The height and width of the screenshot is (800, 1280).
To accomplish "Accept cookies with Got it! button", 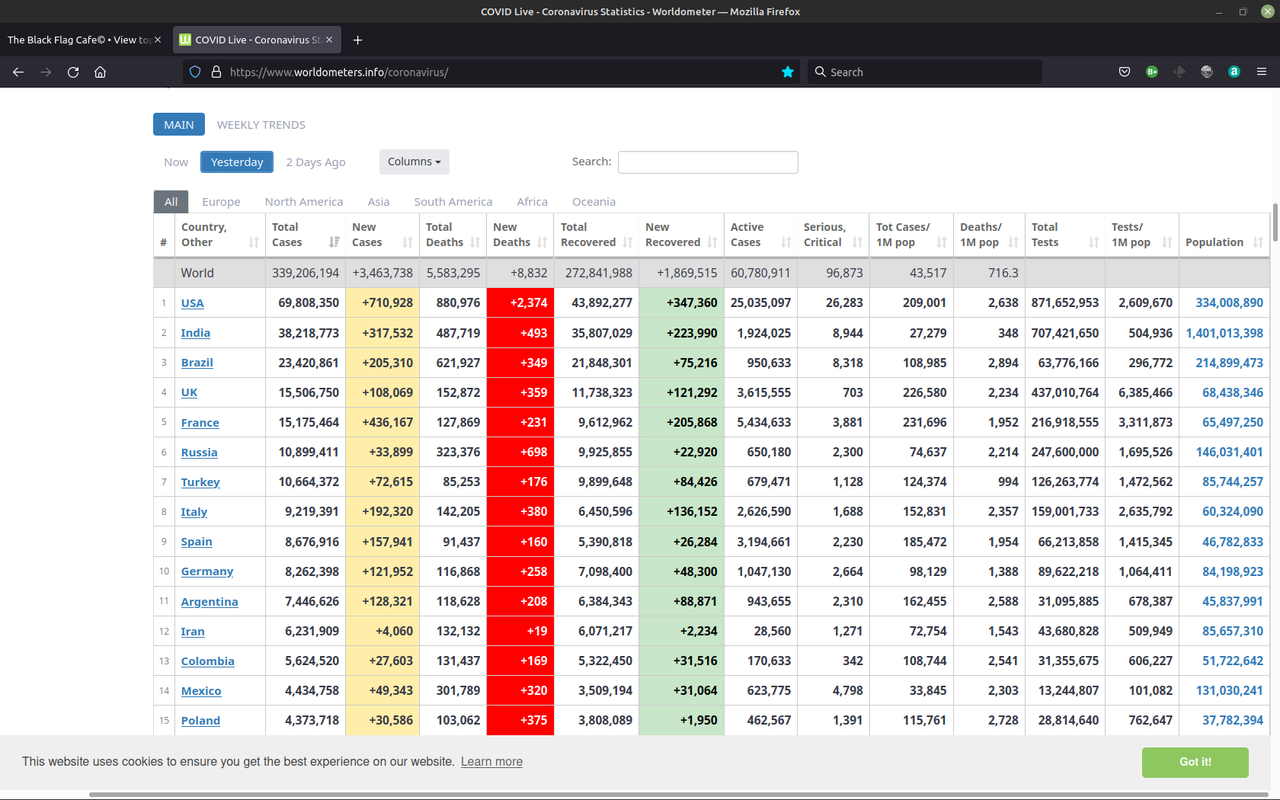I will [x=1195, y=762].
